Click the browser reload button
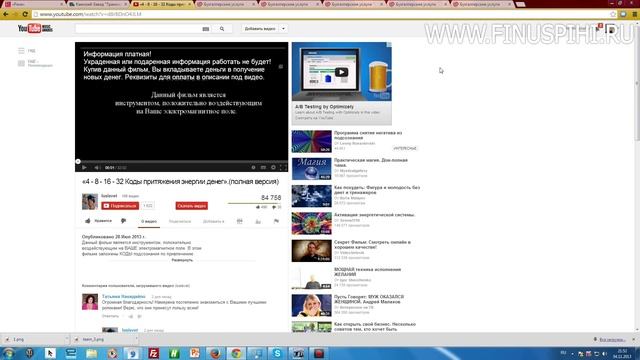Viewport: 640px width, 360px height. (x=25, y=14)
